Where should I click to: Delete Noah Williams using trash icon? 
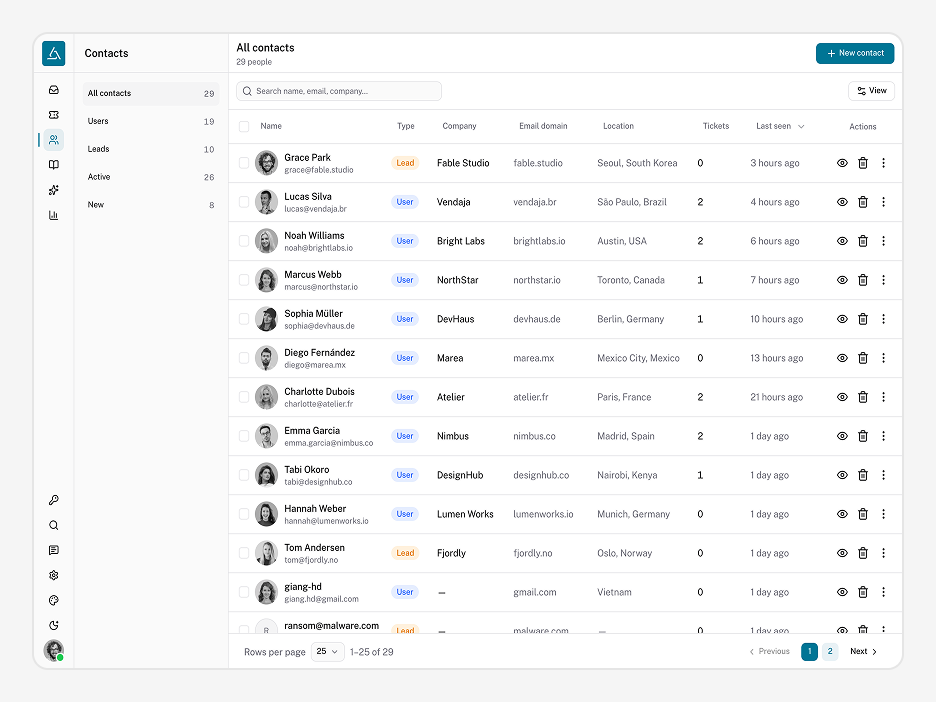(x=863, y=241)
